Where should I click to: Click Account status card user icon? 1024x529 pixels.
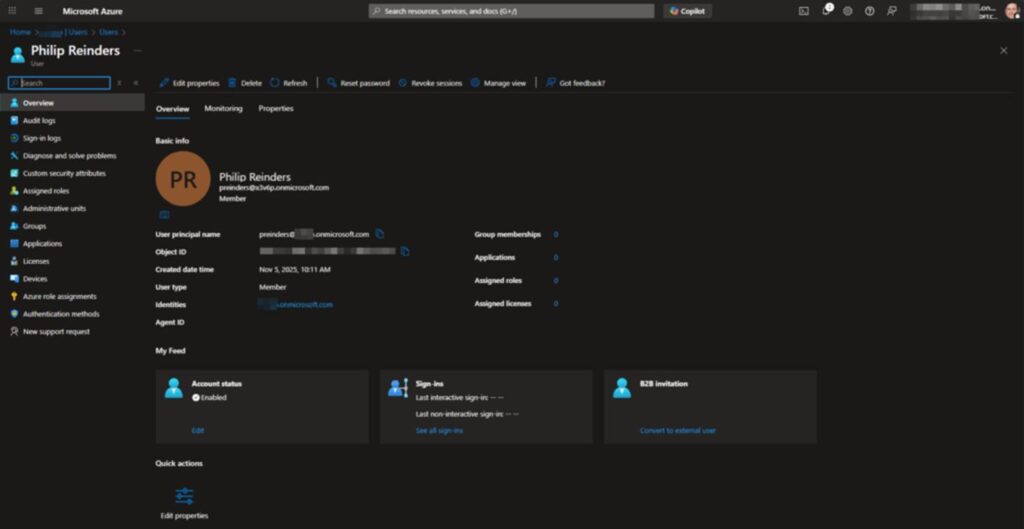pos(174,388)
